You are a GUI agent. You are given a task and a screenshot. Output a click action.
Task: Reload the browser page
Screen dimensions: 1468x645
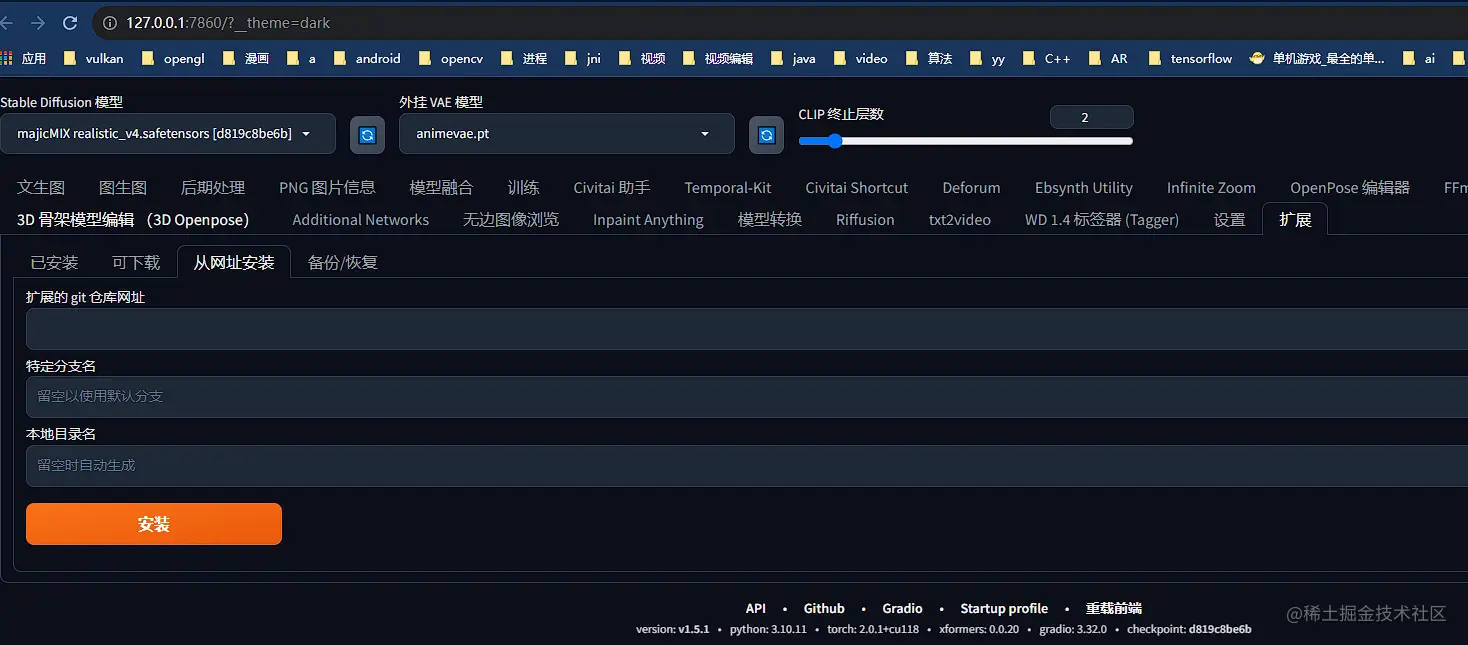click(69, 22)
